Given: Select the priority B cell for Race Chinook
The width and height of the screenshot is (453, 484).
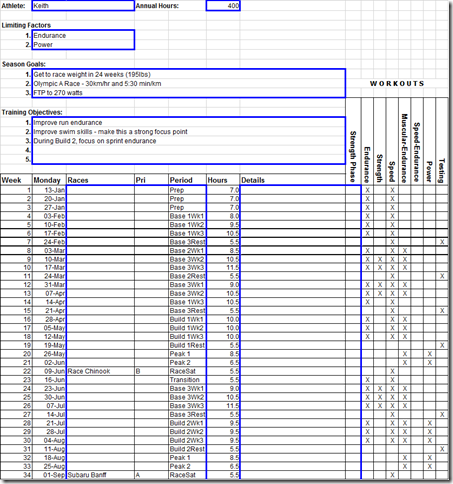Looking at the screenshot, I should pyautogui.click(x=152, y=371).
